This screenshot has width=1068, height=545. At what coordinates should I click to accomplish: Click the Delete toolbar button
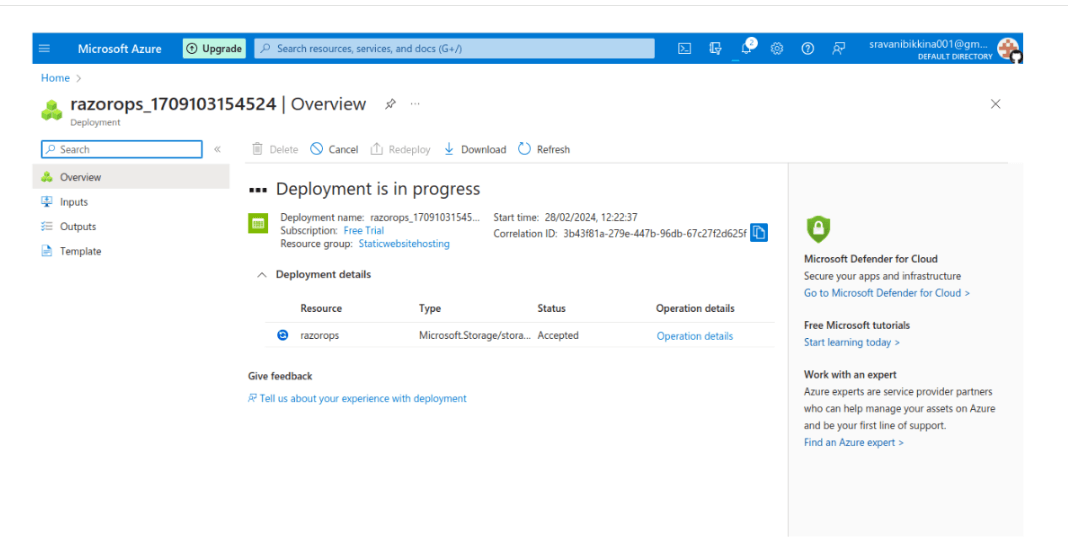pos(275,149)
